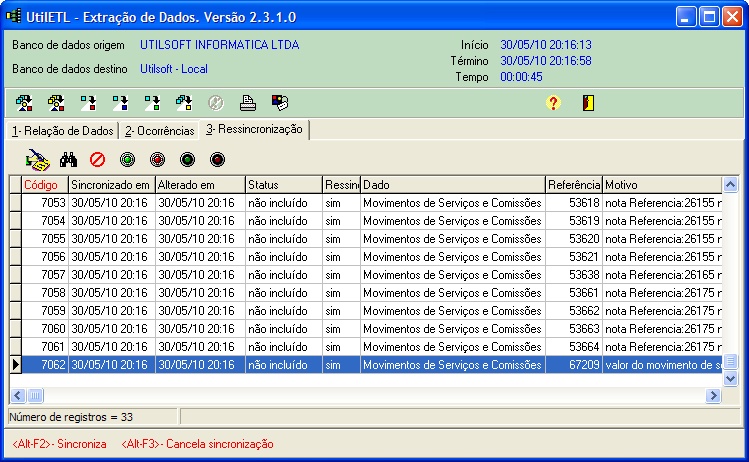
Task: Click the red ringed light icon
Action: 157,160
